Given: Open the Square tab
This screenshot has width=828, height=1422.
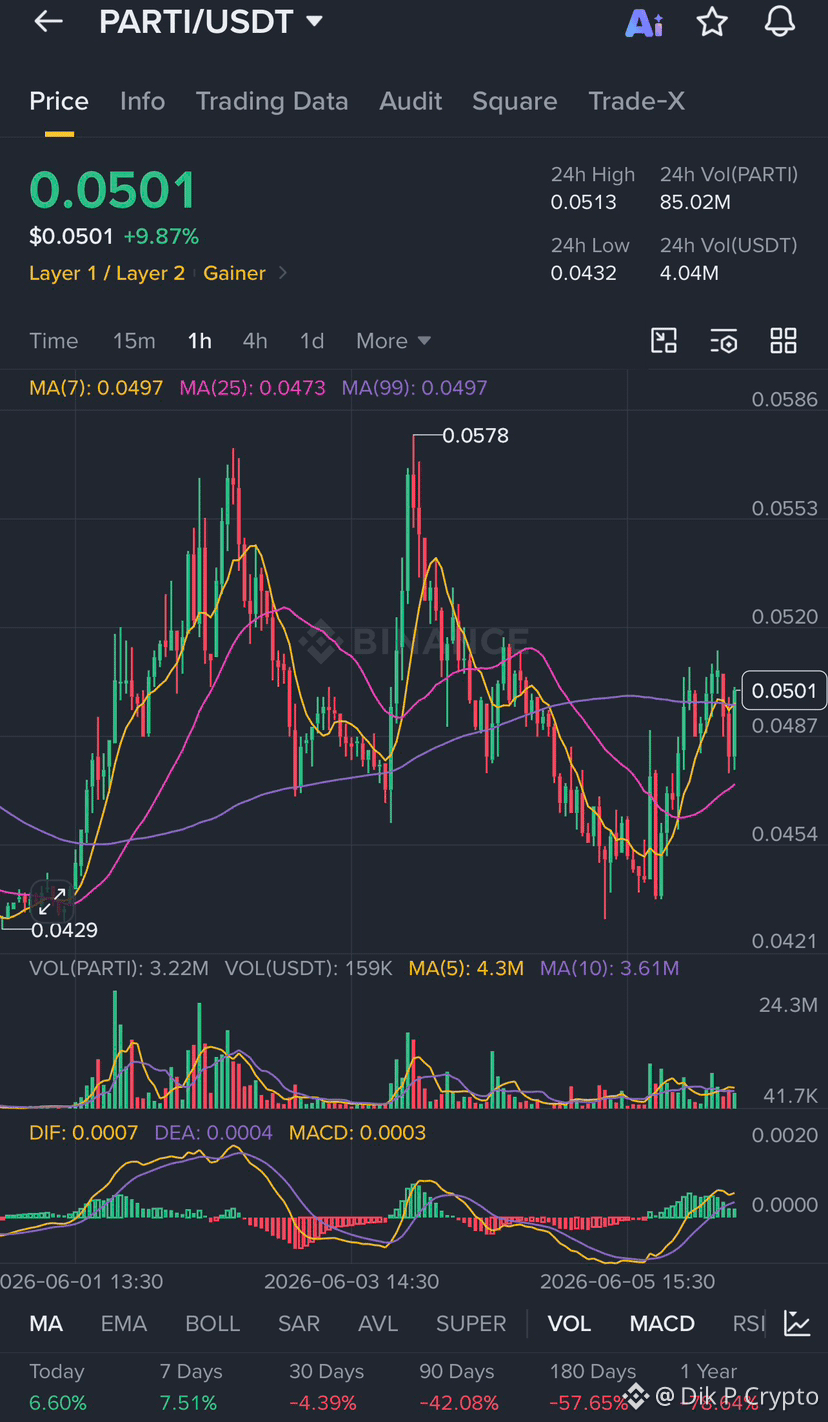Looking at the screenshot, I should tap(515, 101).
